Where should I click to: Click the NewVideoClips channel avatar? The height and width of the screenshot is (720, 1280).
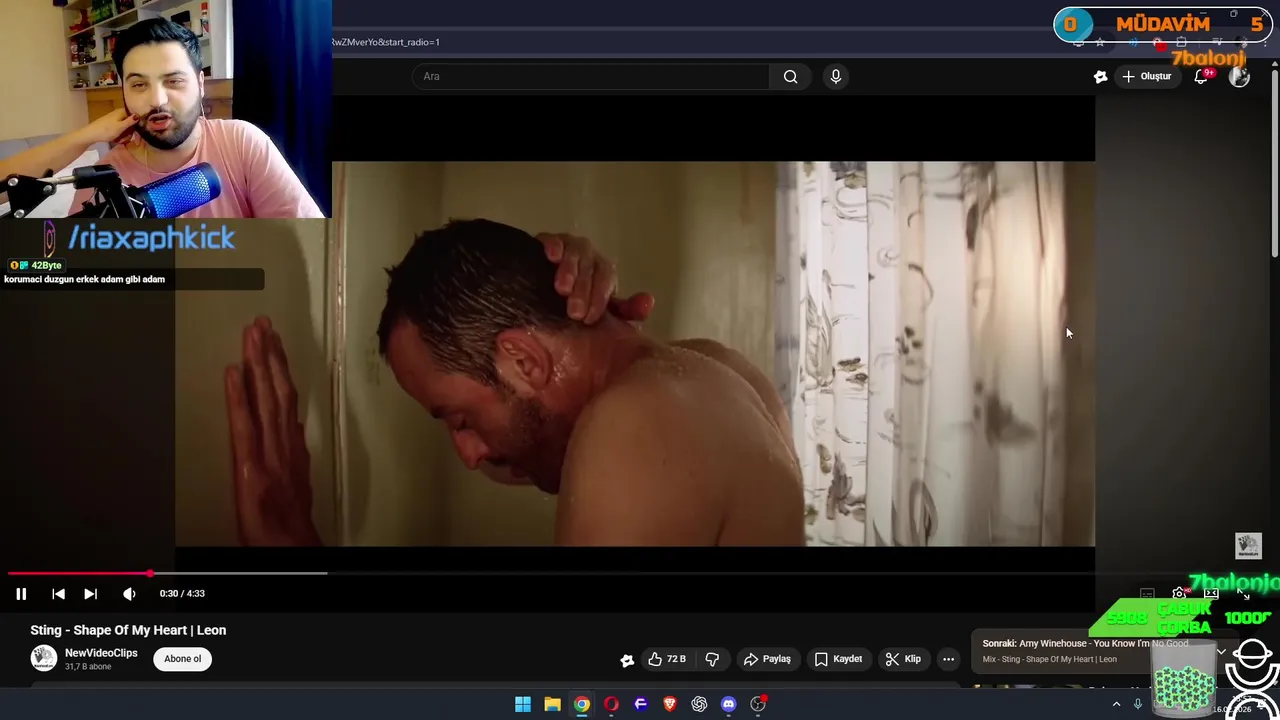pyautogui.click(x=44, y=658)
